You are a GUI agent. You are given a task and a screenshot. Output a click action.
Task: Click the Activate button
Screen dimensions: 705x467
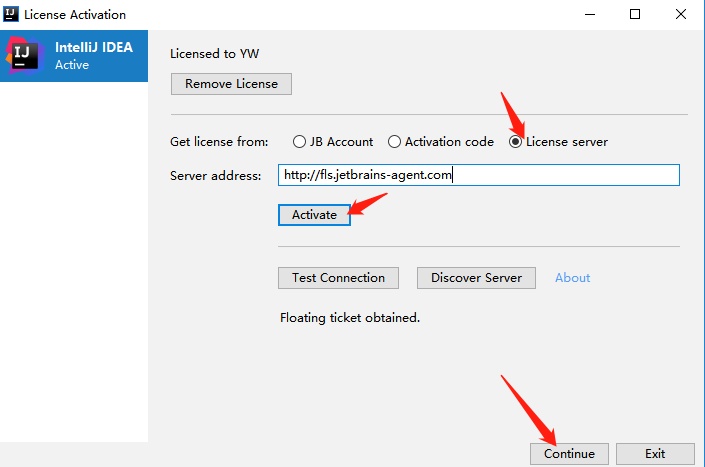[x=314, y=215]
